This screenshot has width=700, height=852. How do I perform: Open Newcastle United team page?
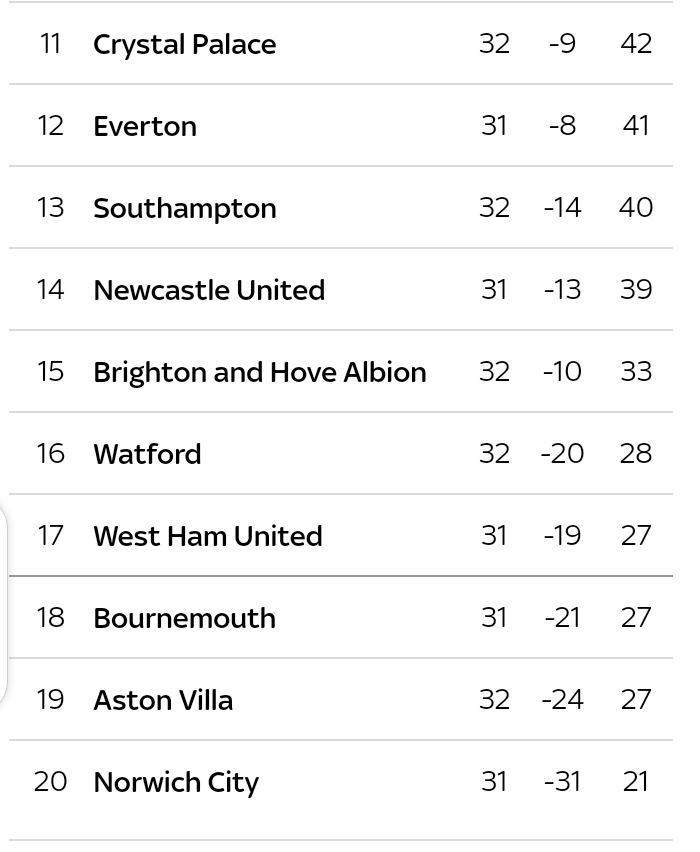[x=209, y=290]
